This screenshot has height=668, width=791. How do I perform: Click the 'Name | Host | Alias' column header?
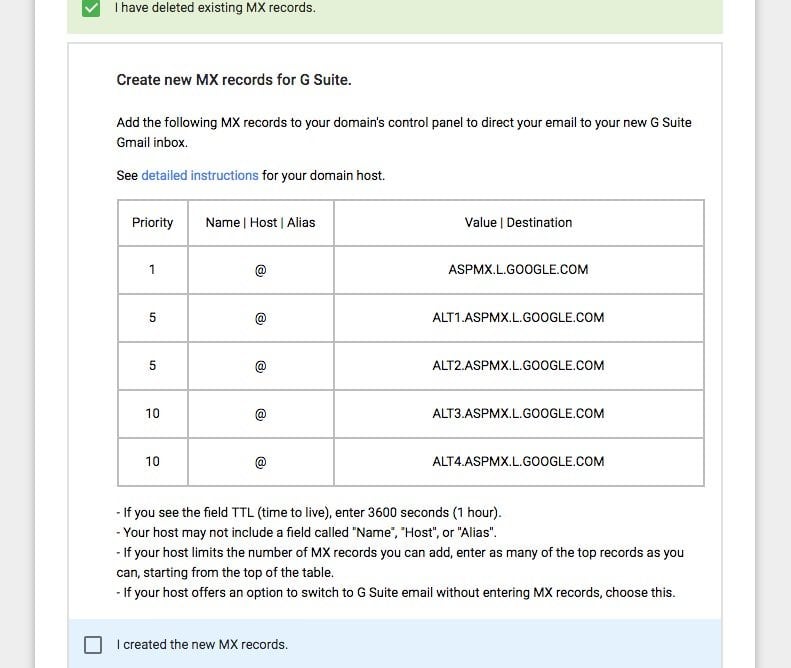260,223
